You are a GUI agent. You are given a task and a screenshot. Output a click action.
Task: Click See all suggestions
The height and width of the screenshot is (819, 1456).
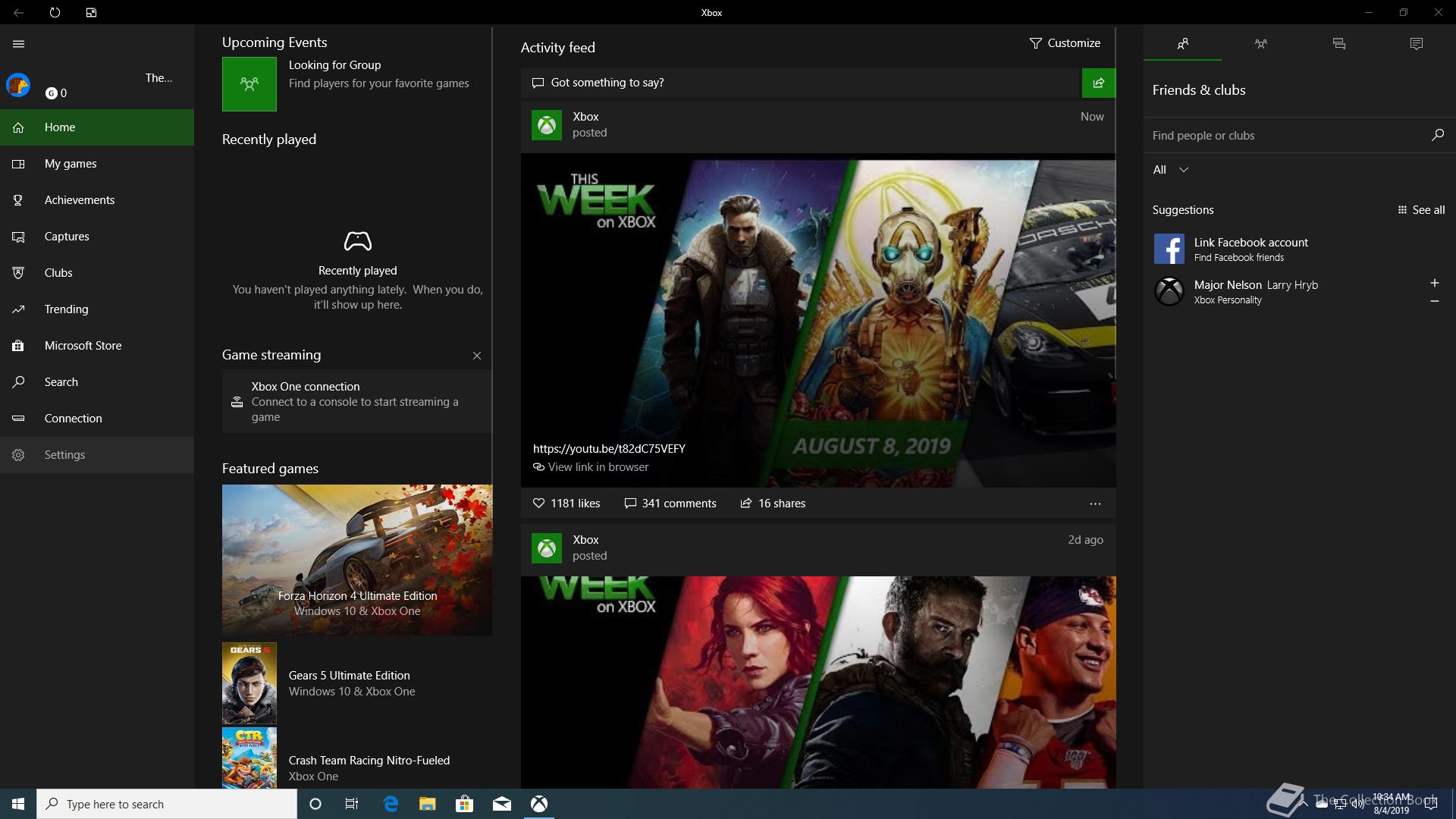[1421, 210]
